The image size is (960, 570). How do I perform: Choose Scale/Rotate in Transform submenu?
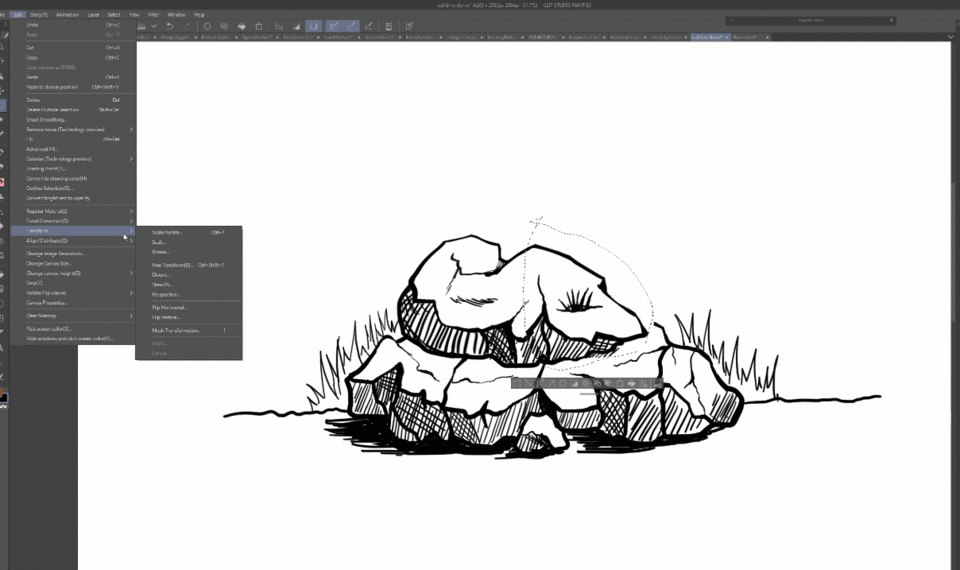pos(189,232)
